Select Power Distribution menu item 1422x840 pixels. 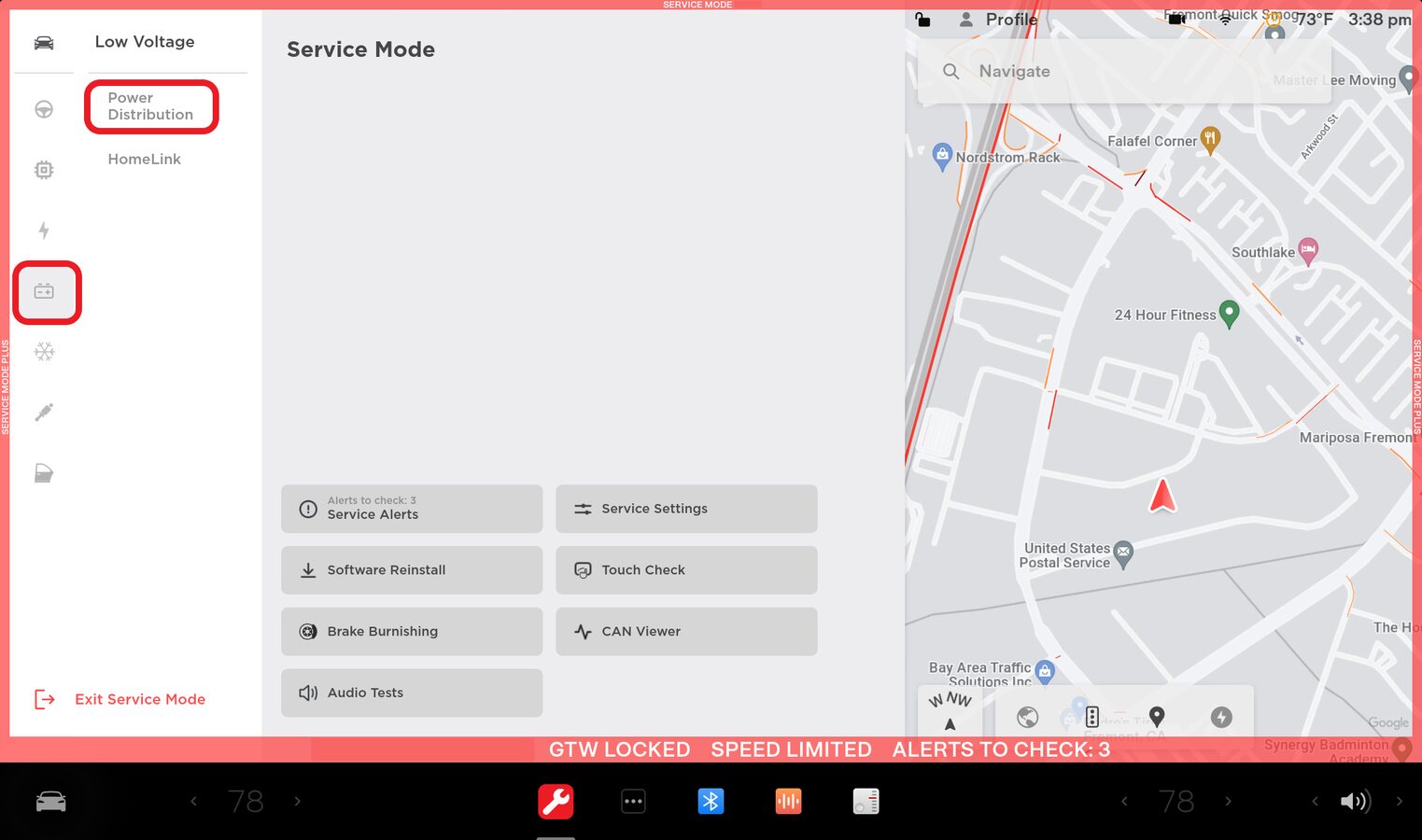[x=150, y=106]
